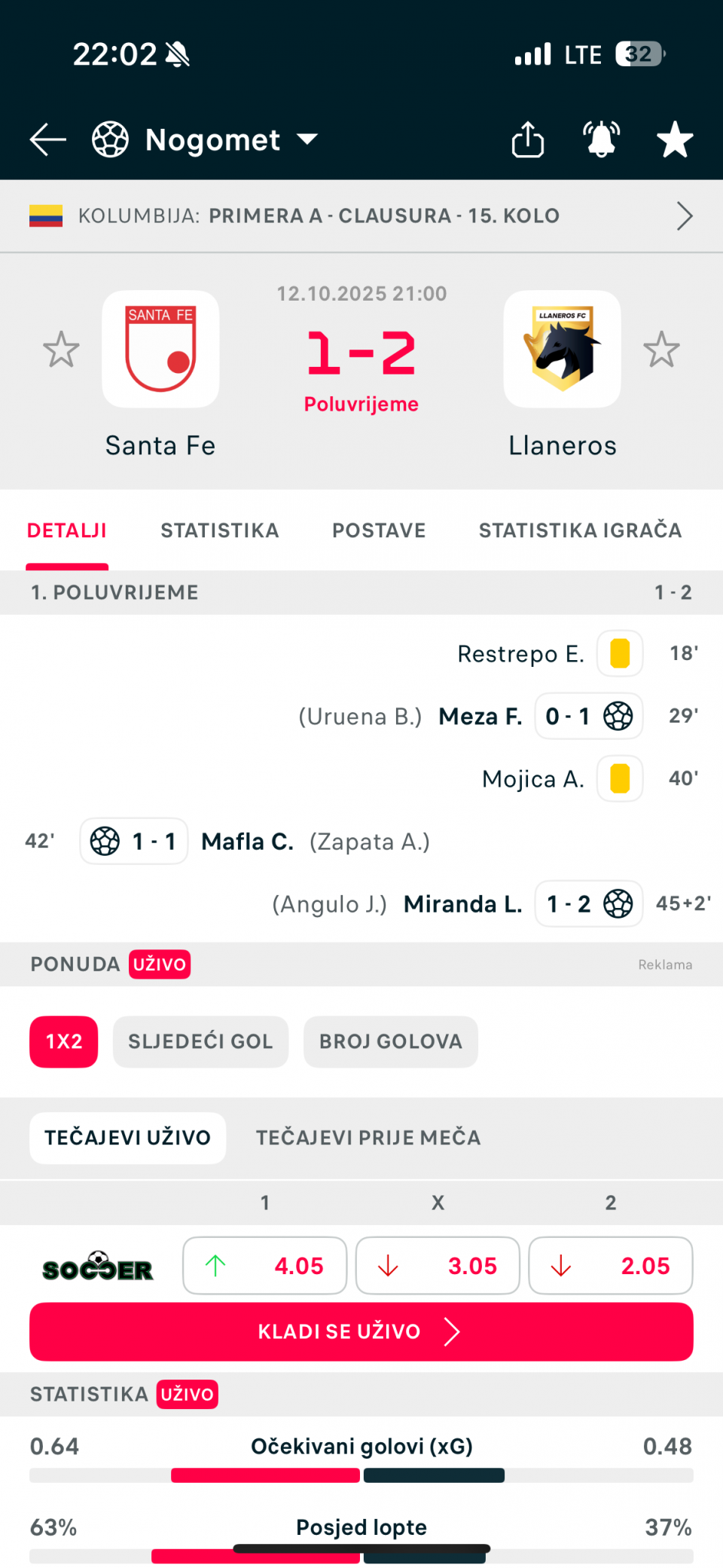Expand Primera A Clausura league chevron

point(684,215)
